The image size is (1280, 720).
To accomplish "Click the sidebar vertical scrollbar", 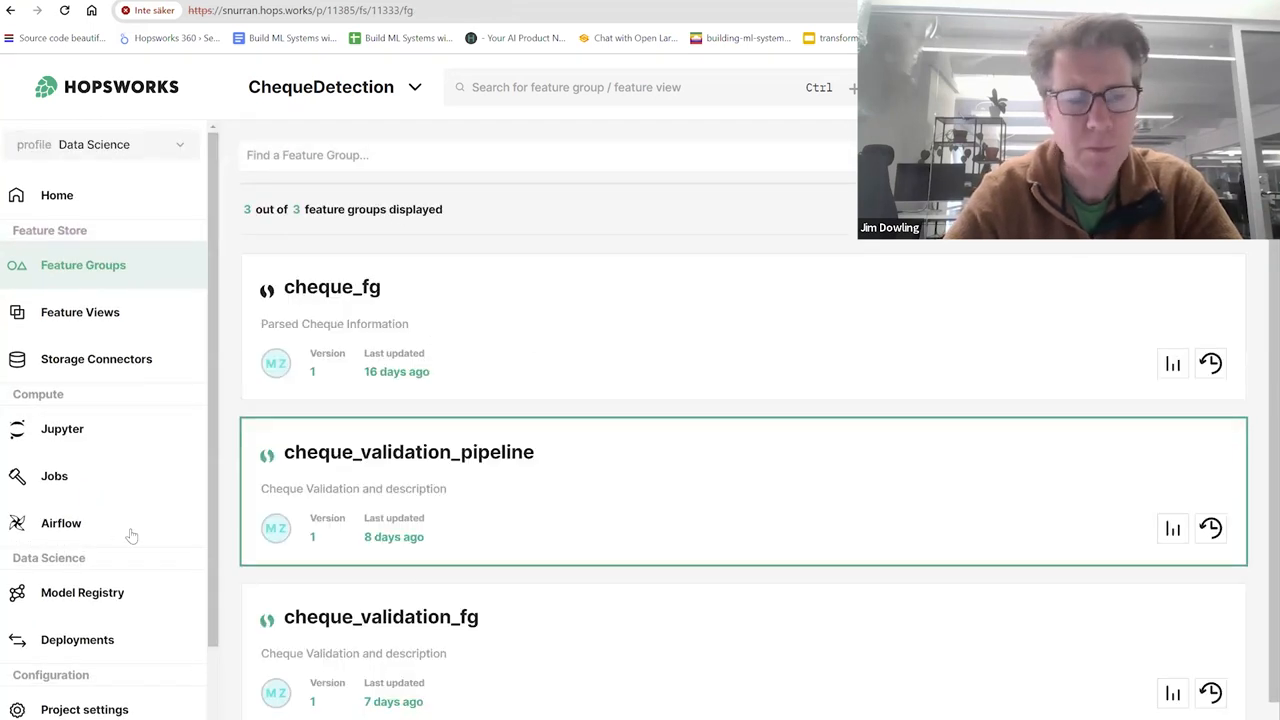I will coord(212,390).
